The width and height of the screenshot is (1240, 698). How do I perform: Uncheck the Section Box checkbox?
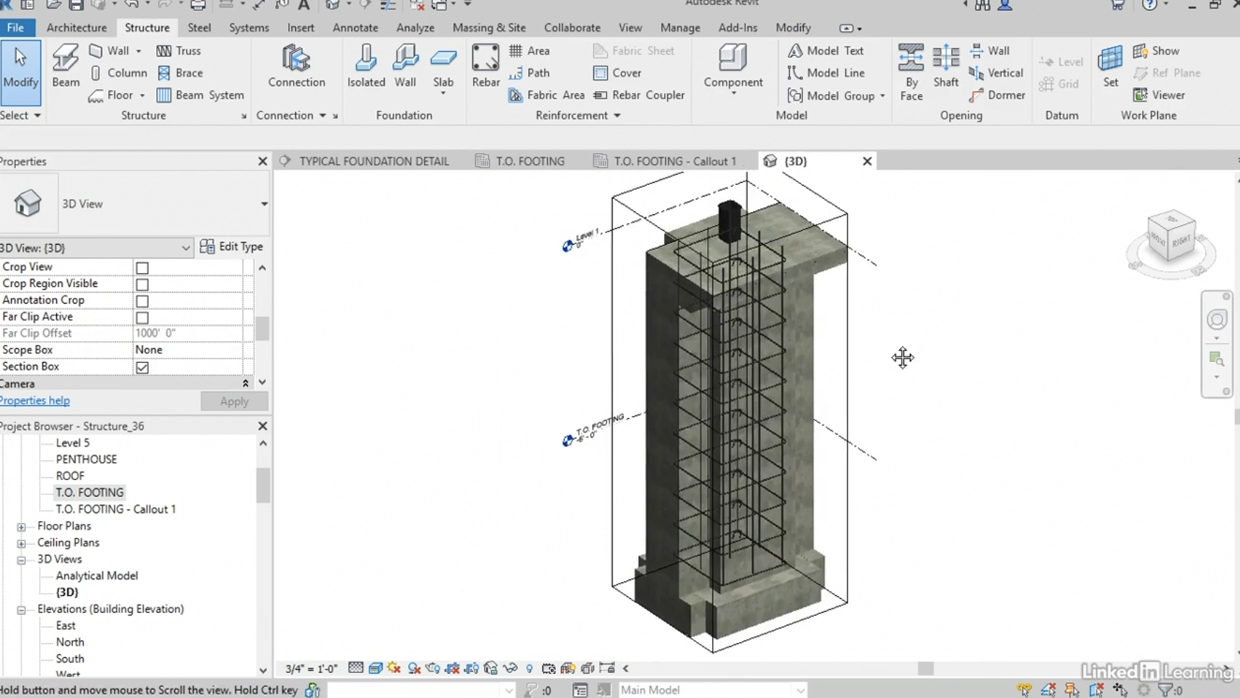coord(142,367)
